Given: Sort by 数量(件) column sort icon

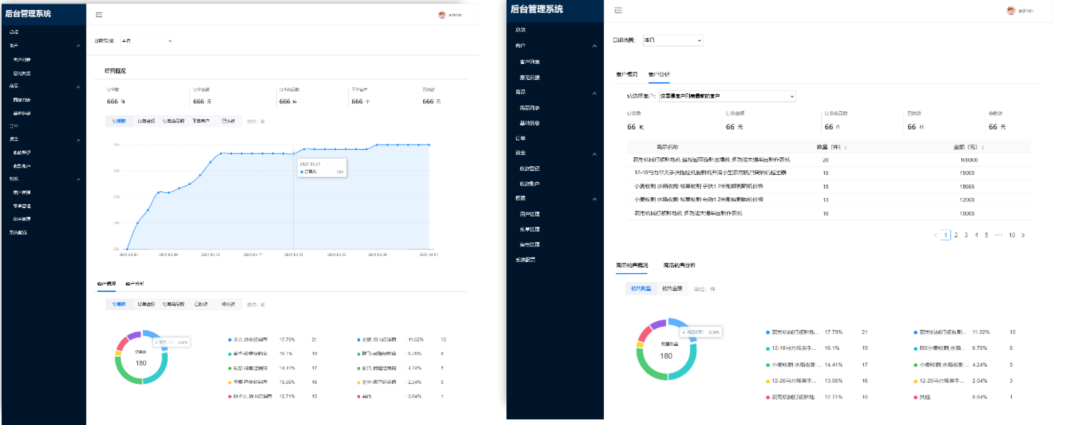Looking at the screenshot, I should click(x=846, y=147).
